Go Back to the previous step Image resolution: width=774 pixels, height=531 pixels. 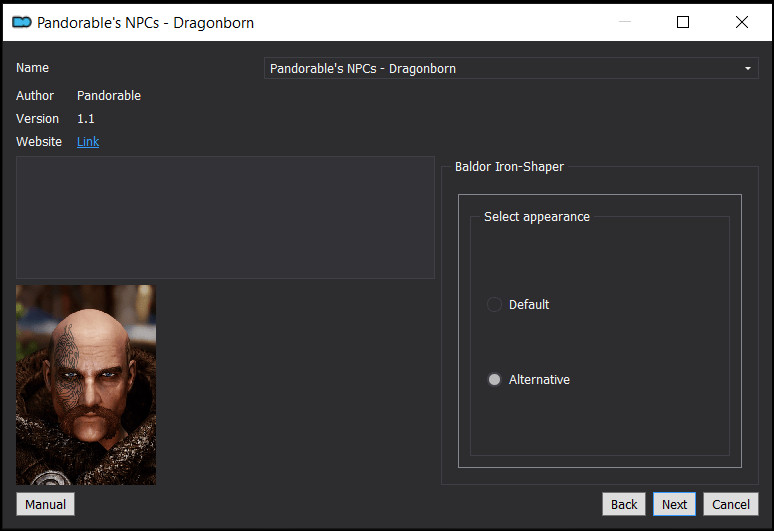point(624,504)
